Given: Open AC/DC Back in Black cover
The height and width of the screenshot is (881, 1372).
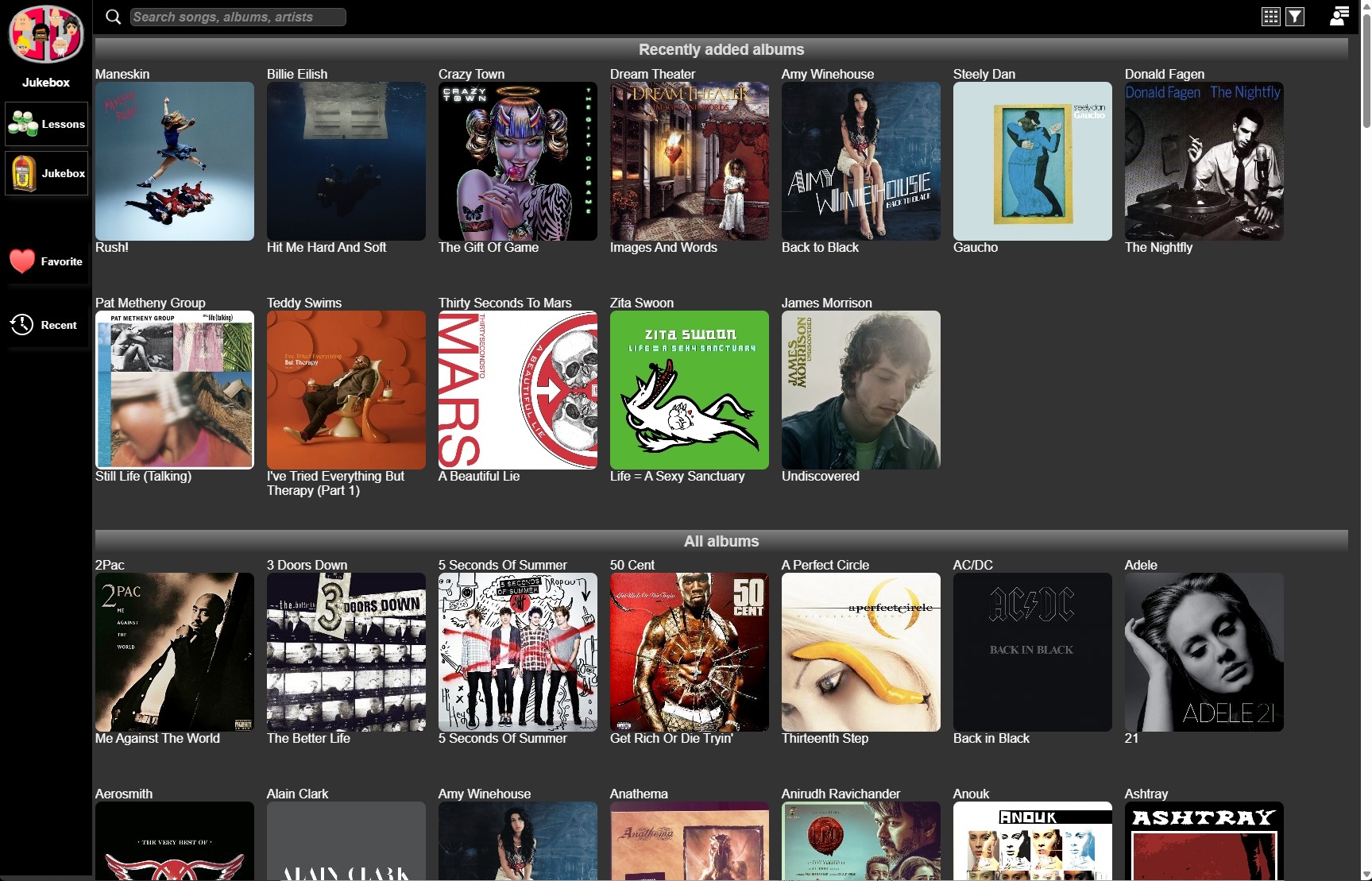Looking at the screenshot, I should [1033, 652].
